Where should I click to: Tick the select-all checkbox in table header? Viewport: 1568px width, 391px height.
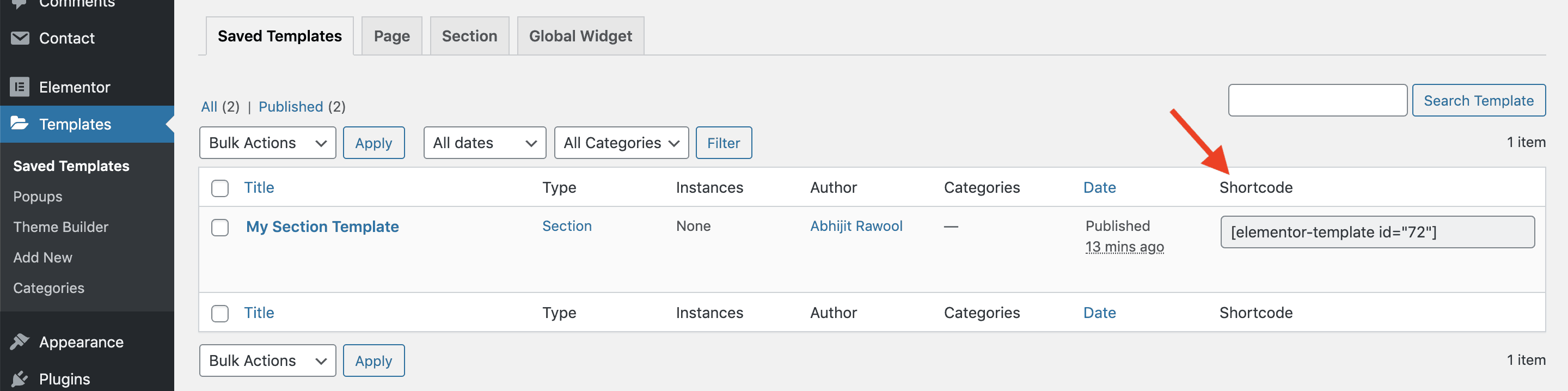point(220,188)
